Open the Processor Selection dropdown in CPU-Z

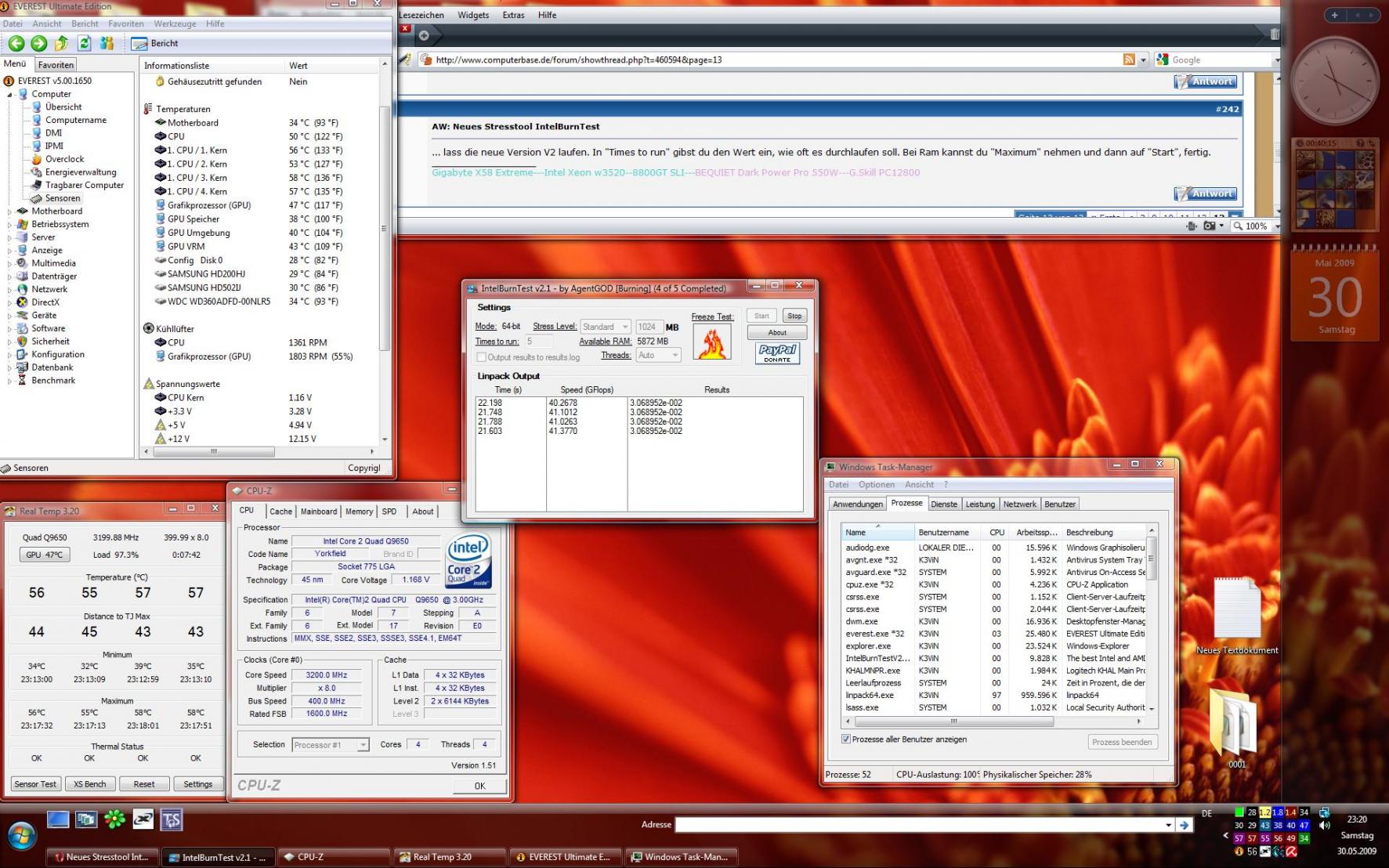click(x=331, y=745)
